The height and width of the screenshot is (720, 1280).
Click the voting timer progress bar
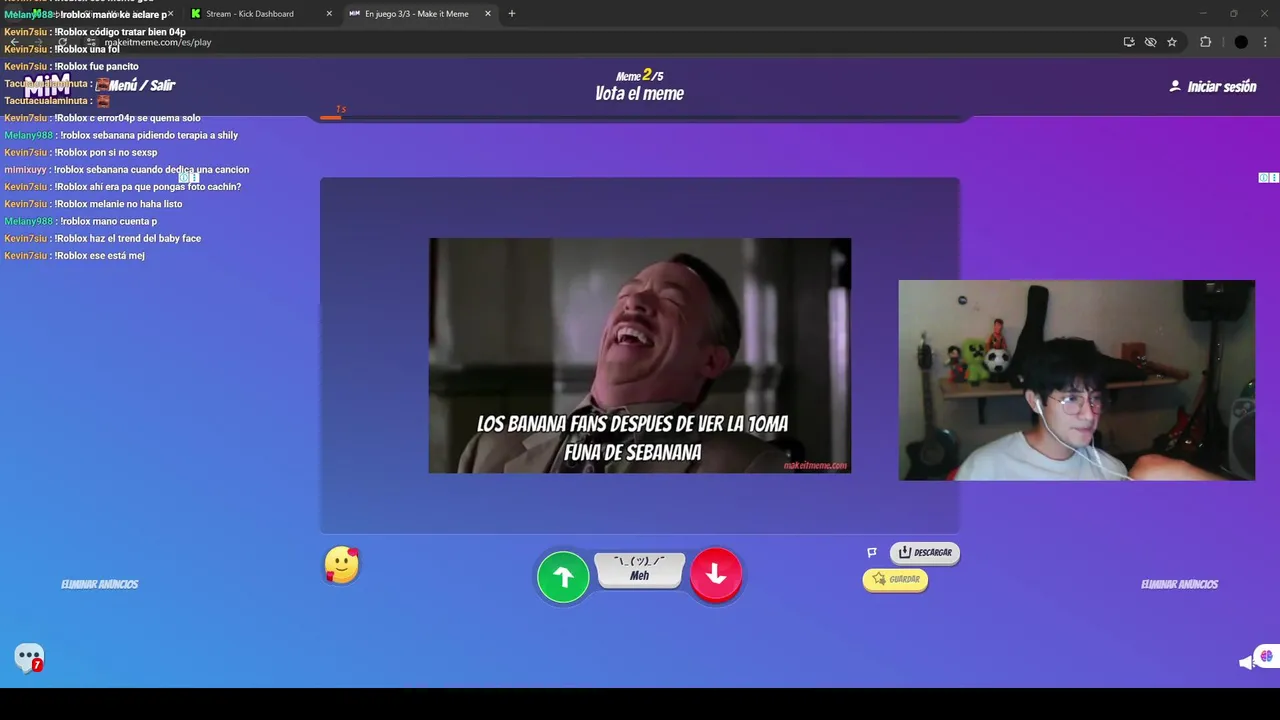640,118
